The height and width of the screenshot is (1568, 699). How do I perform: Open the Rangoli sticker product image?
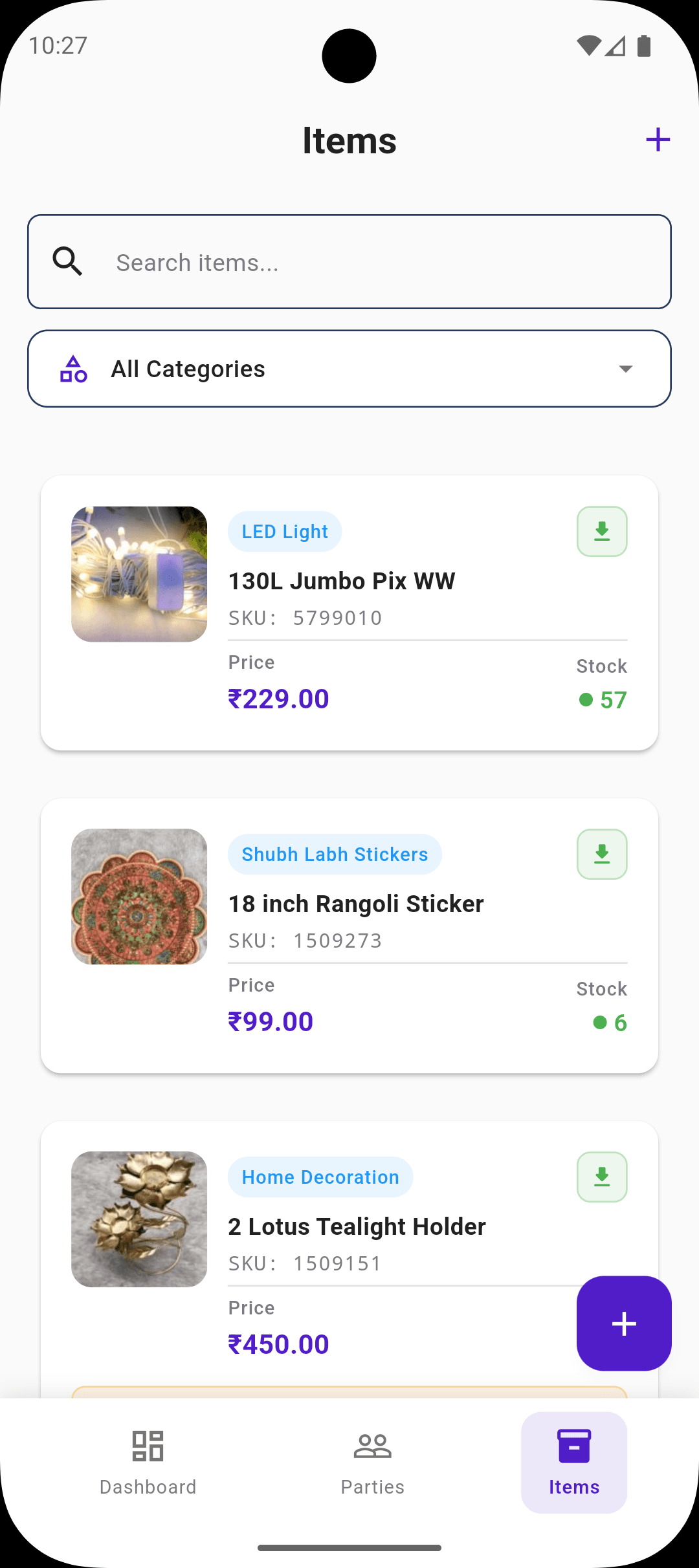pos(139,897)
